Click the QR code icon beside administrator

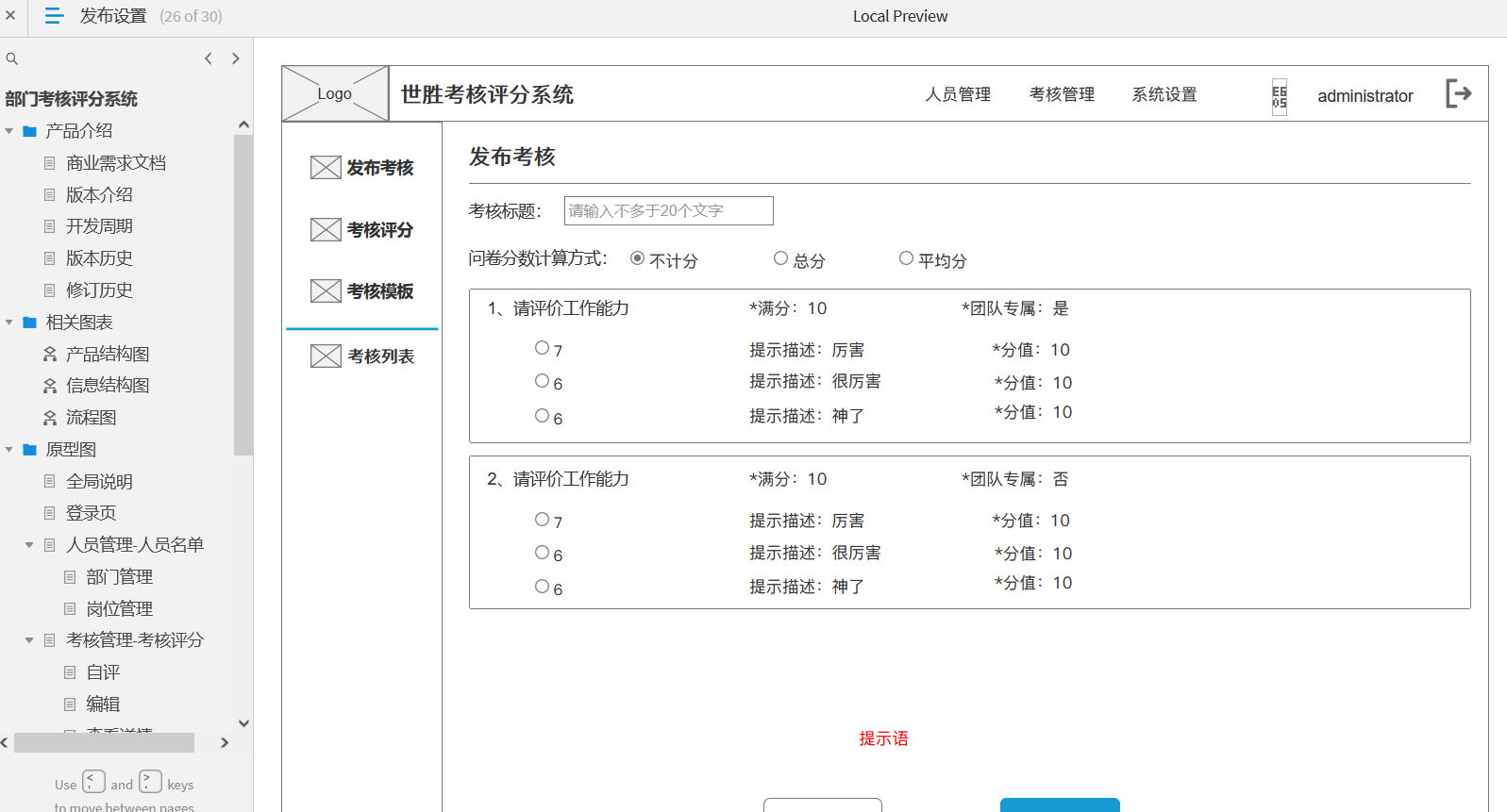[x=1280, y=96]
